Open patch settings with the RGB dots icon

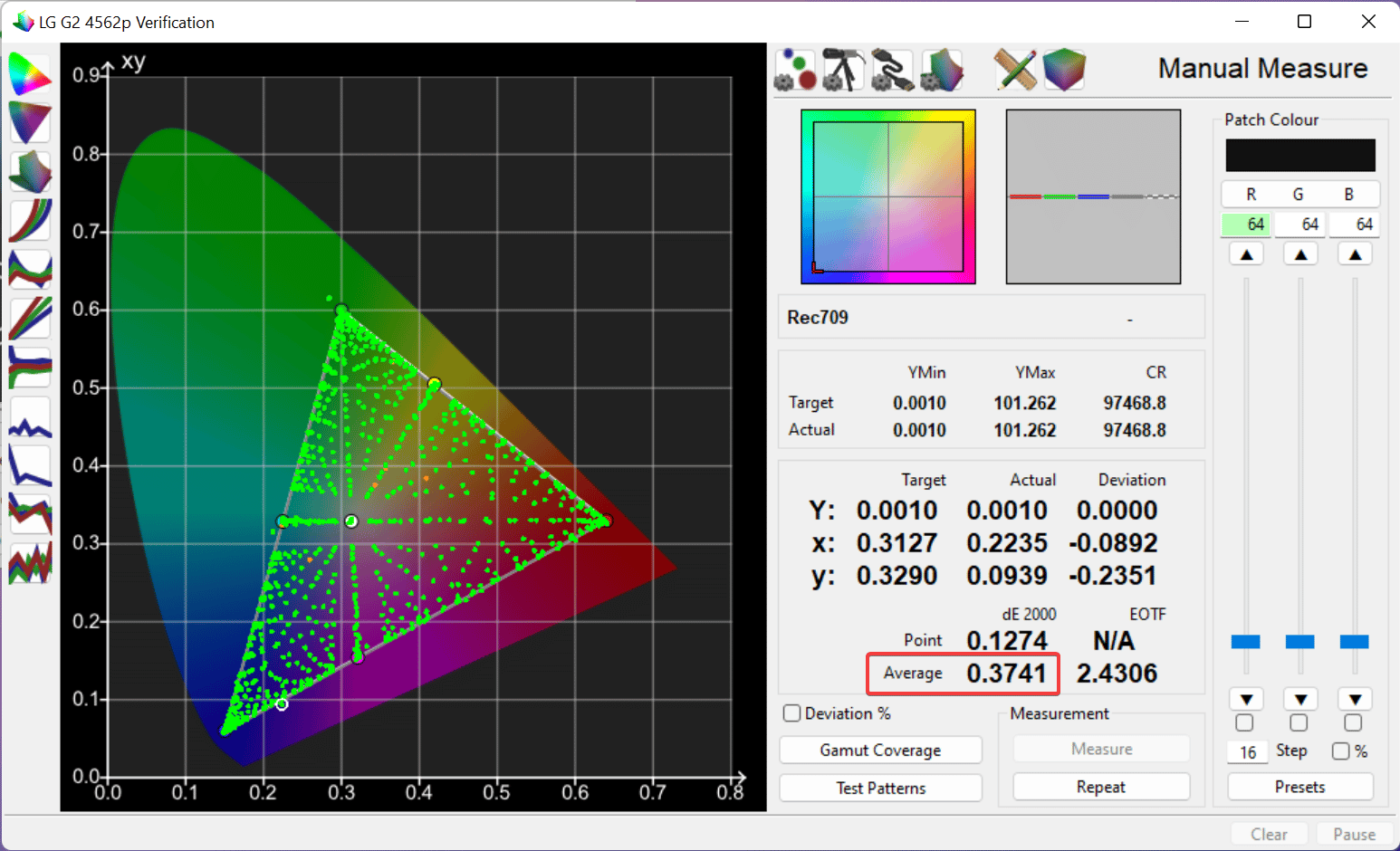click(795, 70)
